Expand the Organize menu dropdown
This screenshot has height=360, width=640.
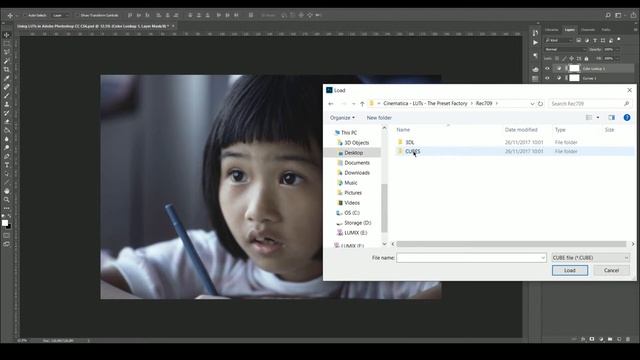coord(342,118)
